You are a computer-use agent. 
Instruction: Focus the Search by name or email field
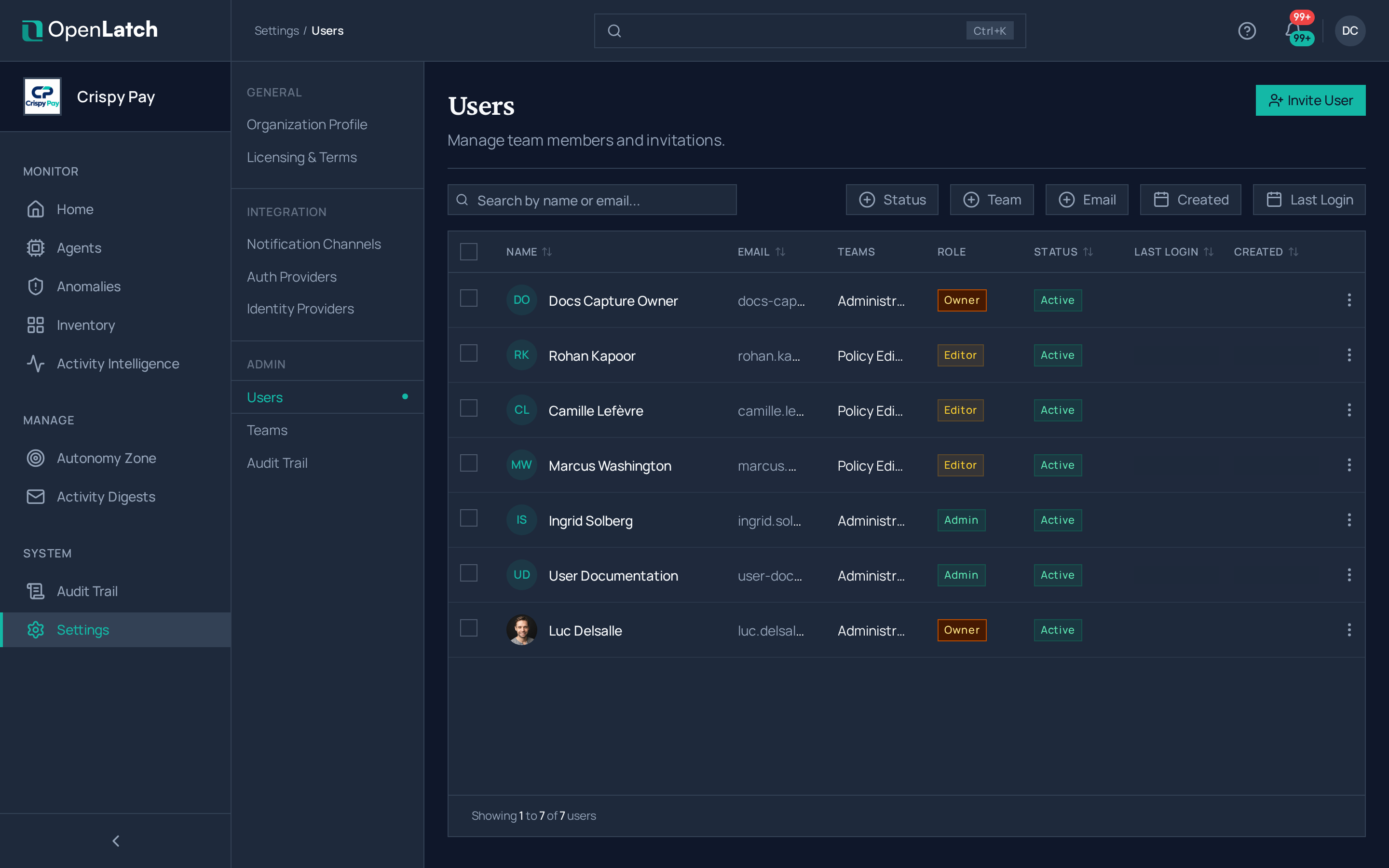tap(592, 200)
